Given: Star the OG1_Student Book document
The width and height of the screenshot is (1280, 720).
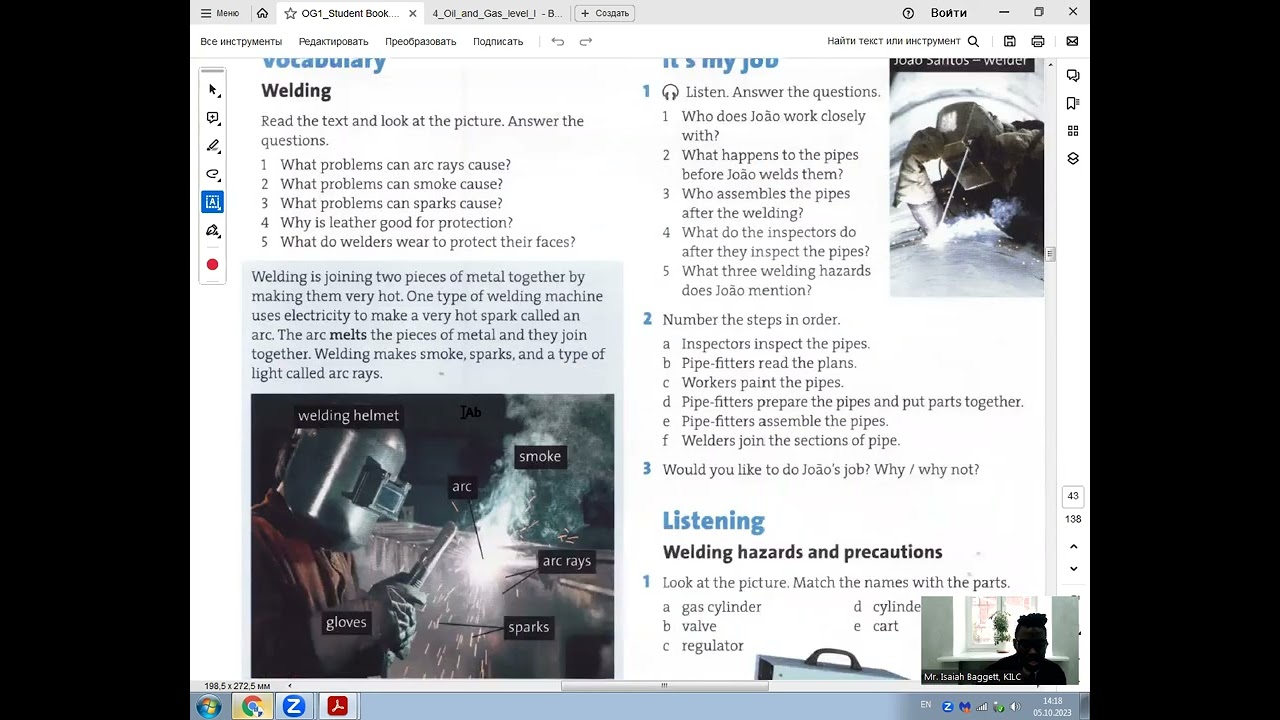Looking at the screenshot, I should point(290,13).
